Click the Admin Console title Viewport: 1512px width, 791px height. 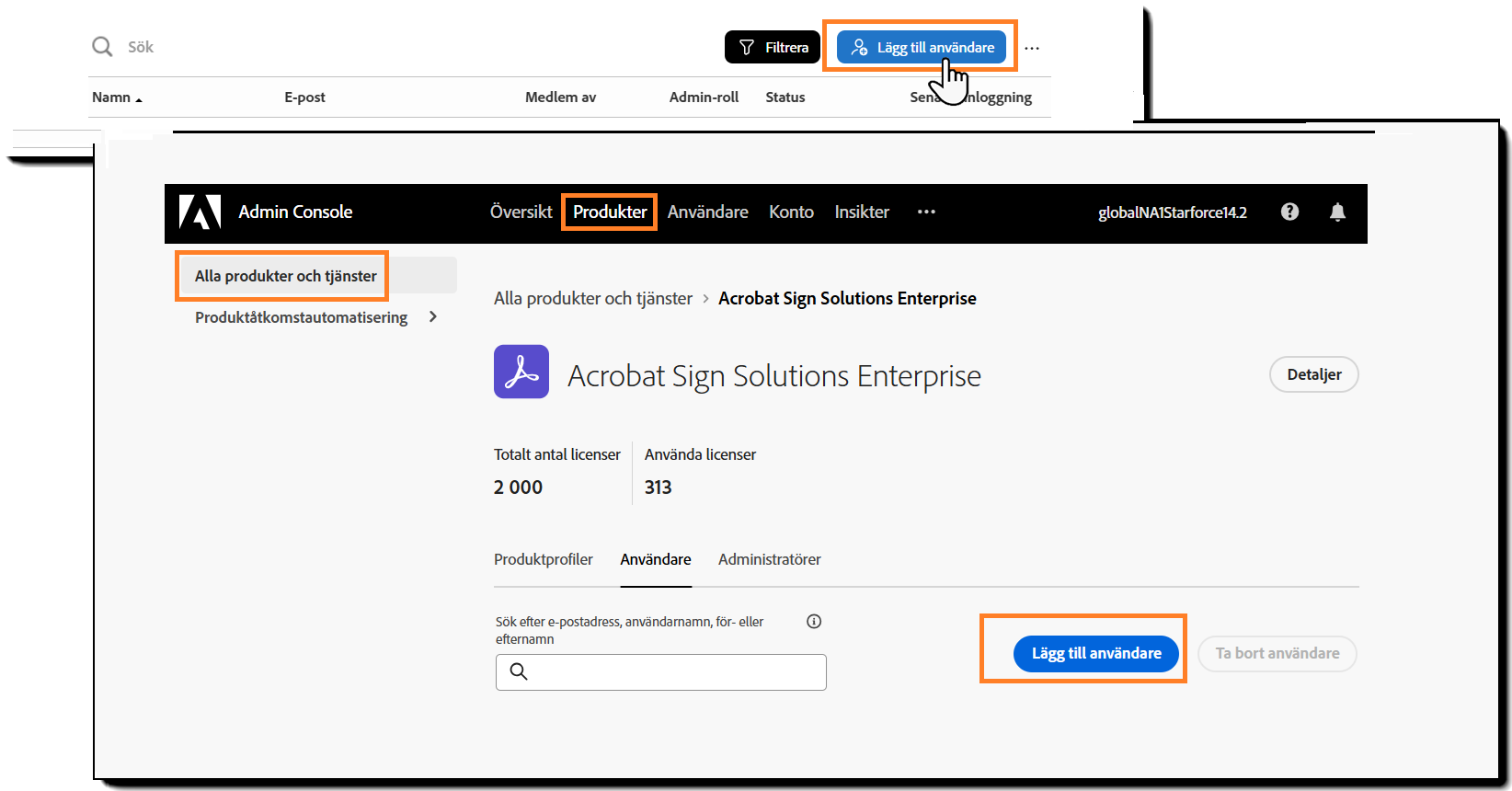click(x=295, y=212)
